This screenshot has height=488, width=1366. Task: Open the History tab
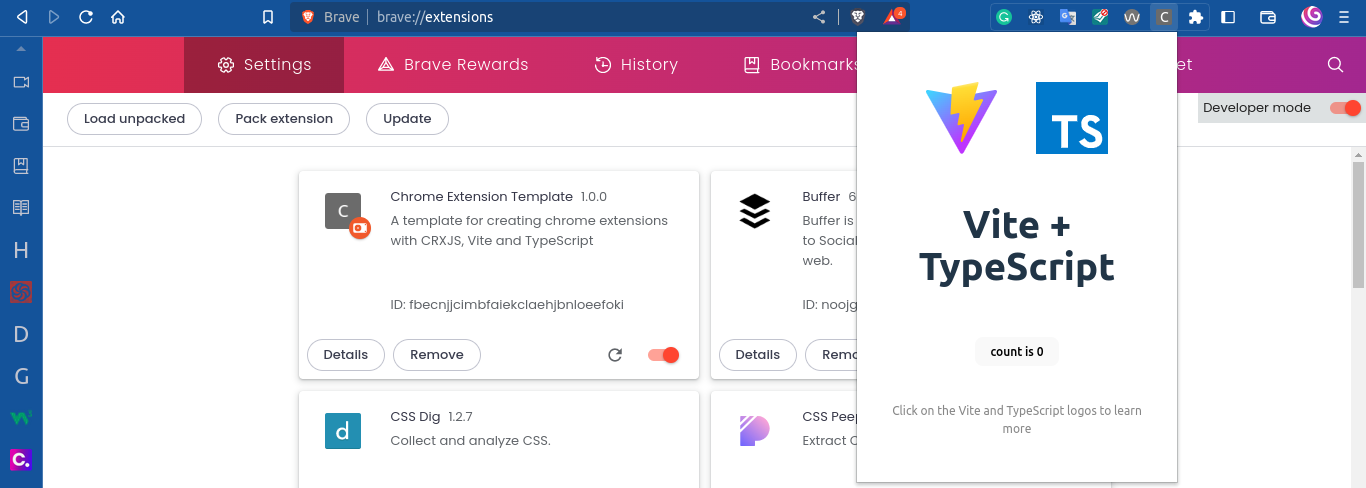[636, 64]
